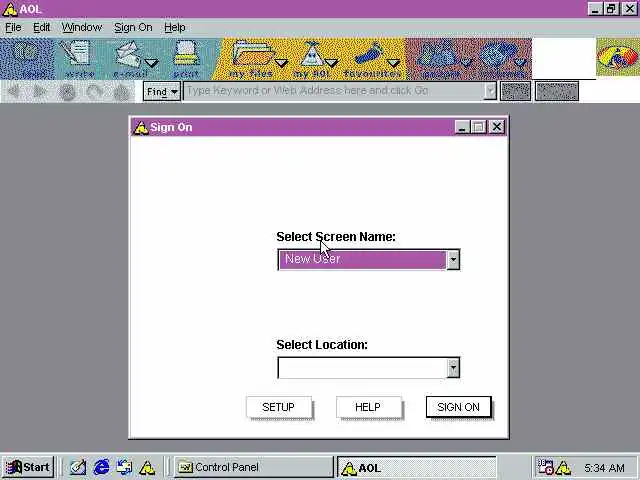Click the AOL system tray icon
The height and width of the screenshot is (480, 640).
tap(564, 467)
